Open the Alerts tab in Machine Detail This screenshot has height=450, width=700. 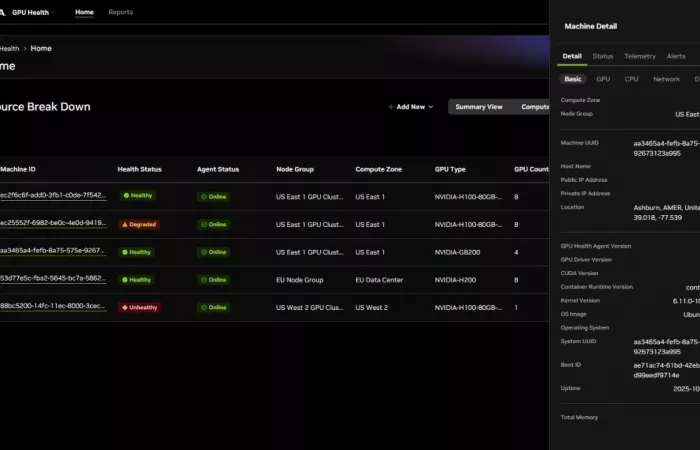[675, 56]
